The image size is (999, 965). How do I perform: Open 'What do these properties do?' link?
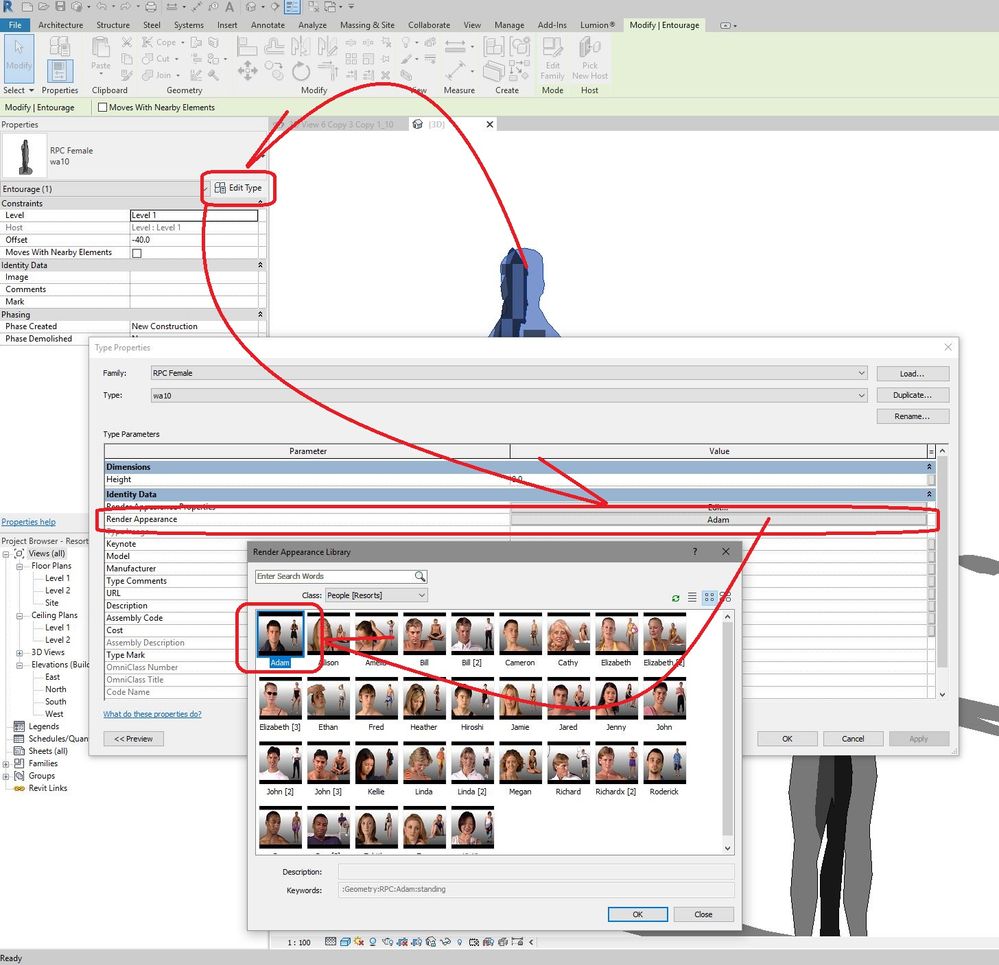click(x=152, y=714)
